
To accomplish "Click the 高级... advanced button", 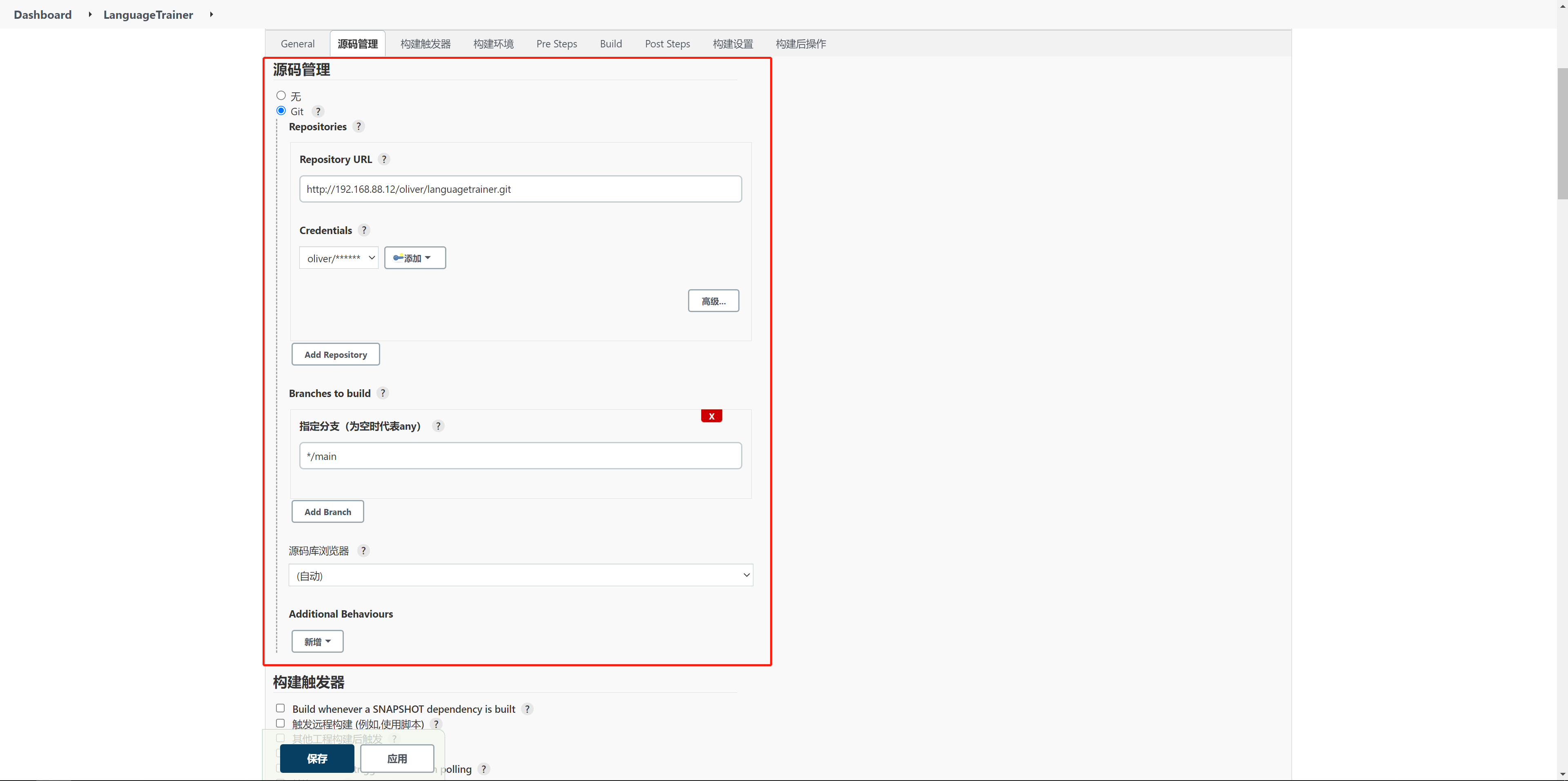I will tap(714, 301).
